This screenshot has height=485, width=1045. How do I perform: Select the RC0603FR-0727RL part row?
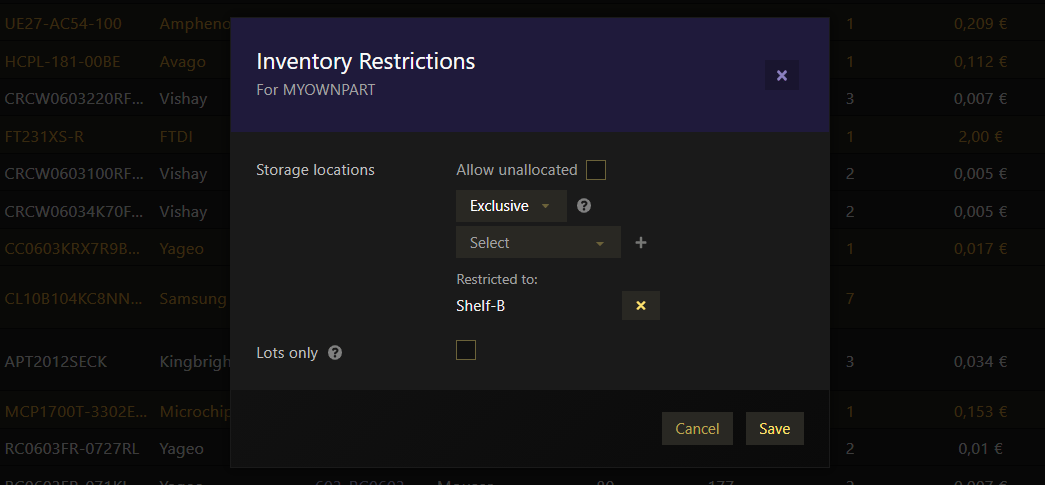(72, 448)
